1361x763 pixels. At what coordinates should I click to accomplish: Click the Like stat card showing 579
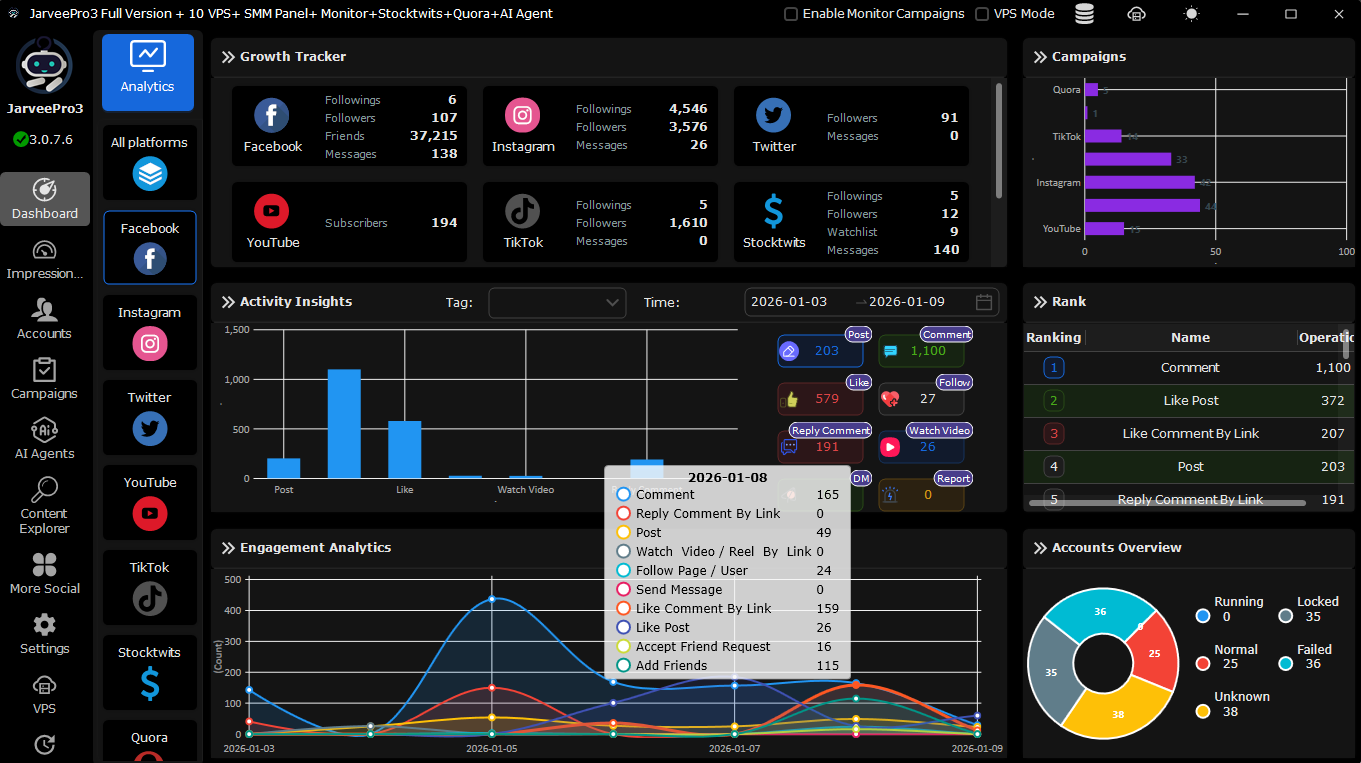(x=820, y=399)
